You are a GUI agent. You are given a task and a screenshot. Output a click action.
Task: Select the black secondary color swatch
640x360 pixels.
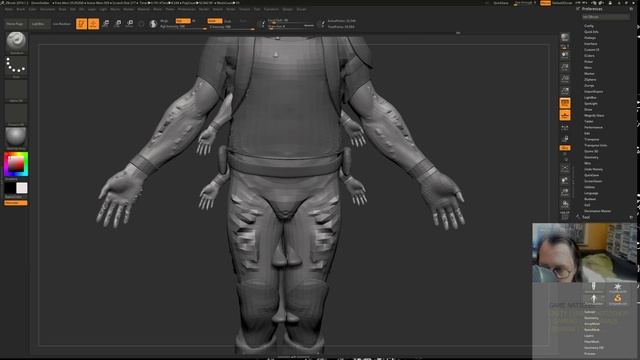tap(10, 188)
